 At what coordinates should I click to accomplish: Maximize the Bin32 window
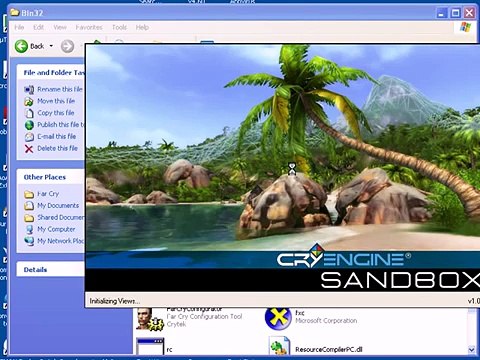(x=455, y=13)
